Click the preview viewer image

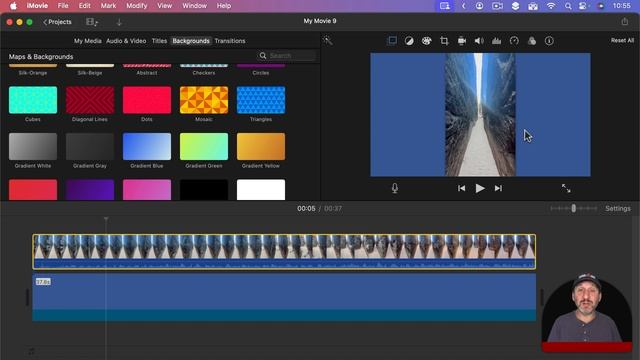[480, 115]
